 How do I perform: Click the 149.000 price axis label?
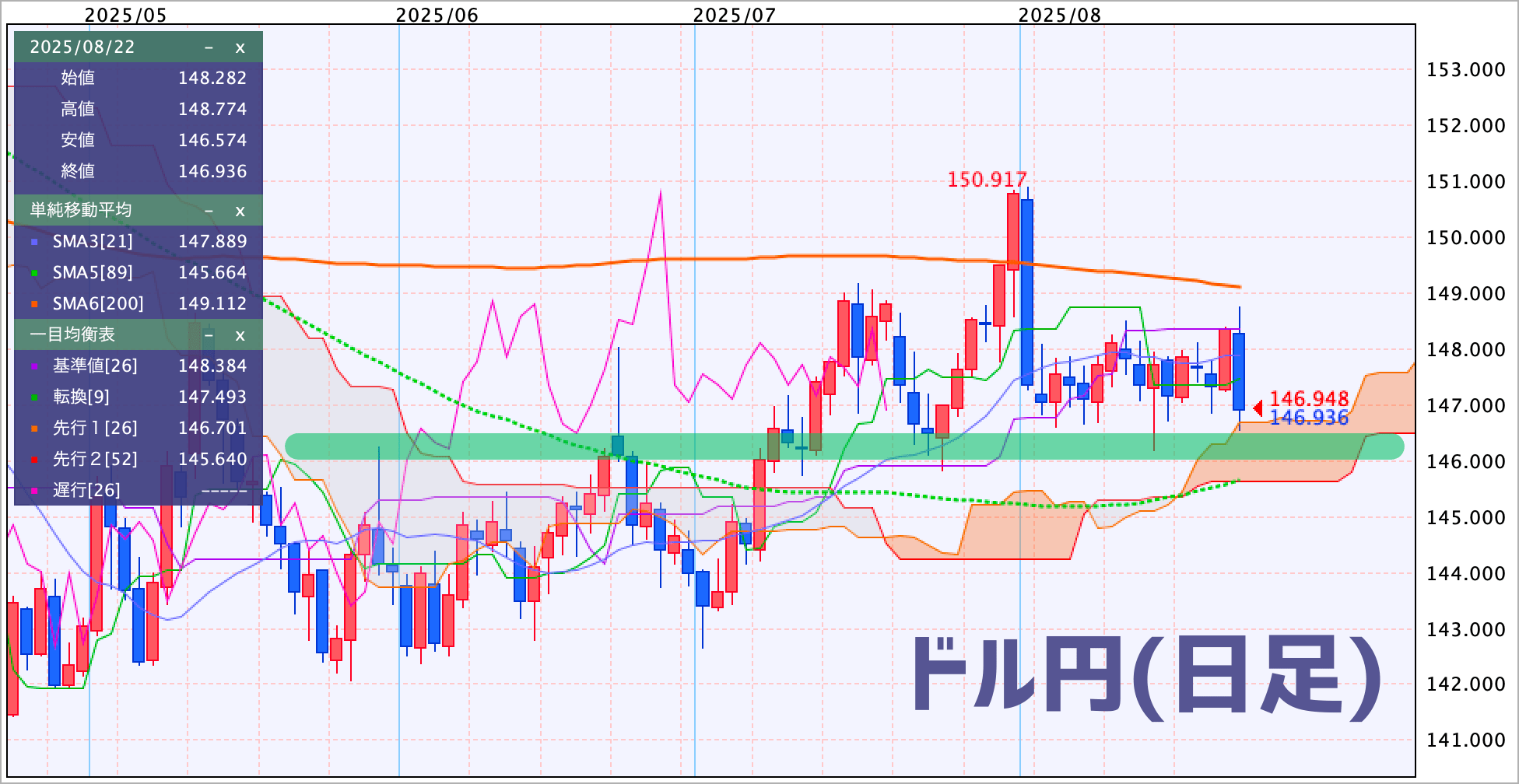click(x=1465, y=294)
